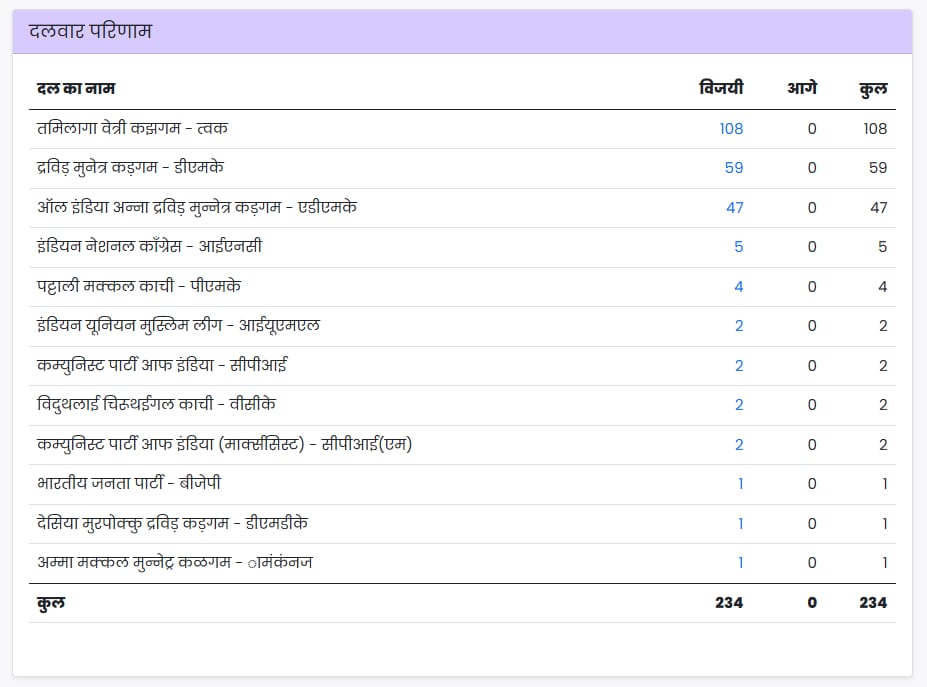Click the कुल column header
The image size is (927, 687).
tap(873, 89)
